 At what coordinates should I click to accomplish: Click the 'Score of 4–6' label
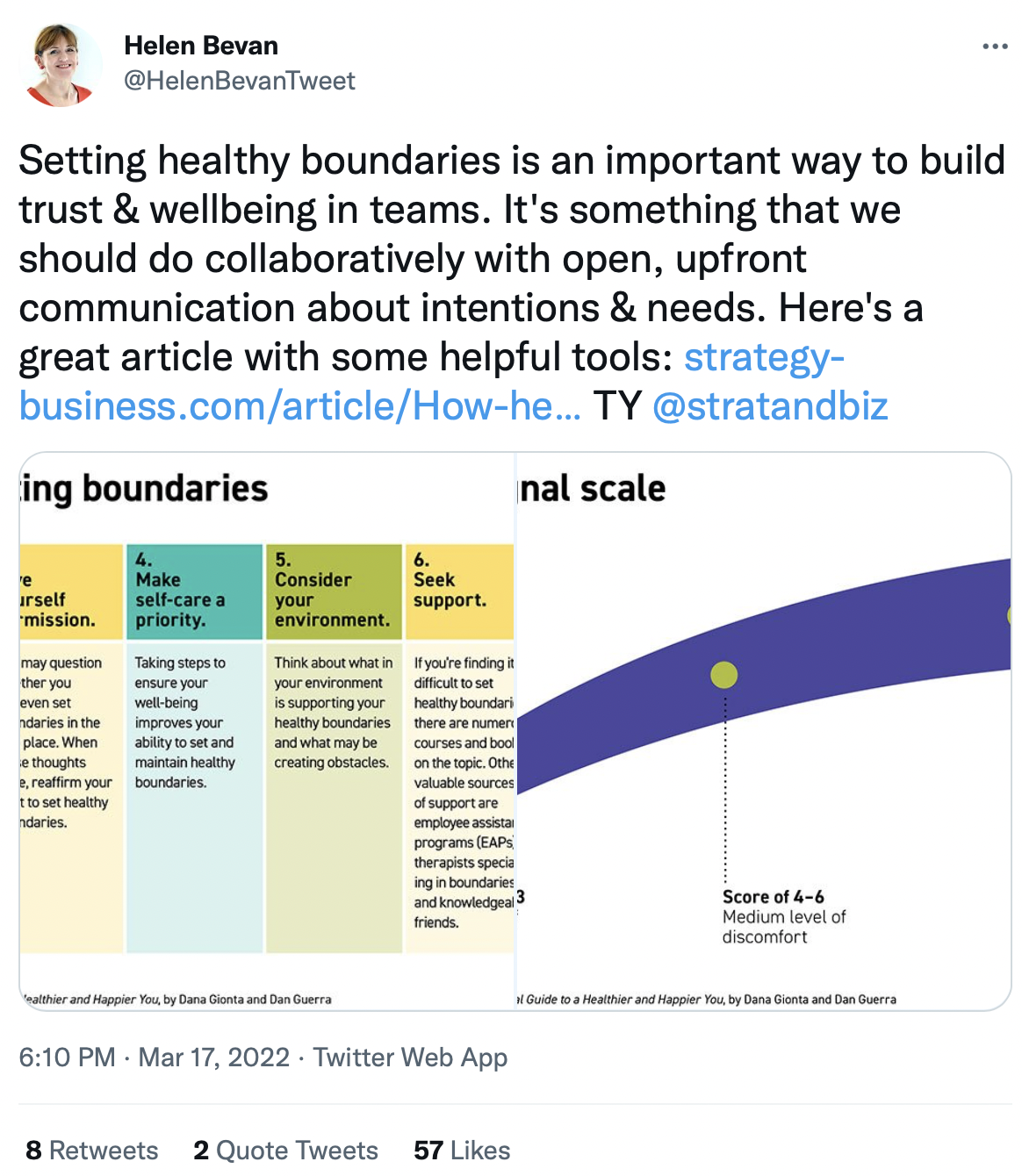point(773,896)
